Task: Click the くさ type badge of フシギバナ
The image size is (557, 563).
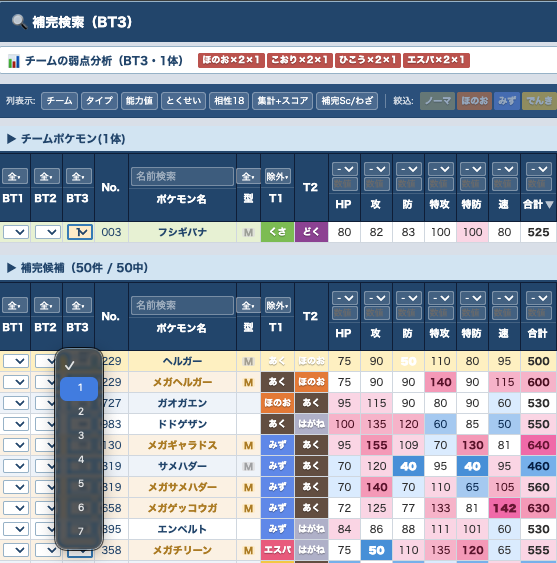Action: pyautogui.click(x=278, y=232)
